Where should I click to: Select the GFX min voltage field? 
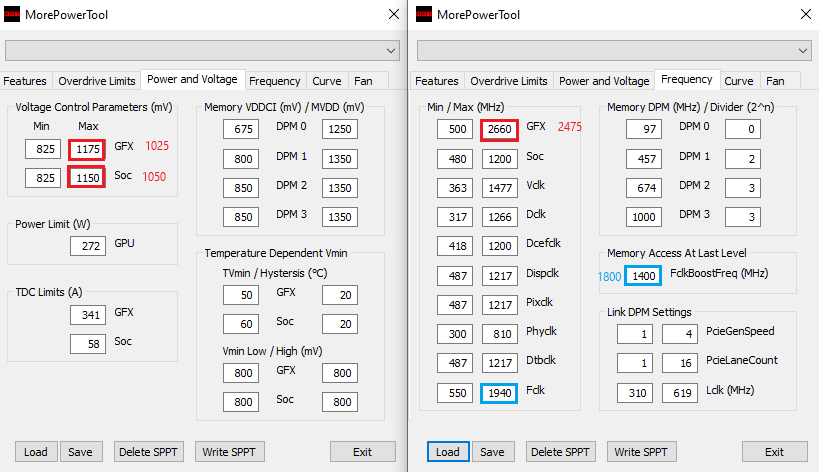click(43, 149)
